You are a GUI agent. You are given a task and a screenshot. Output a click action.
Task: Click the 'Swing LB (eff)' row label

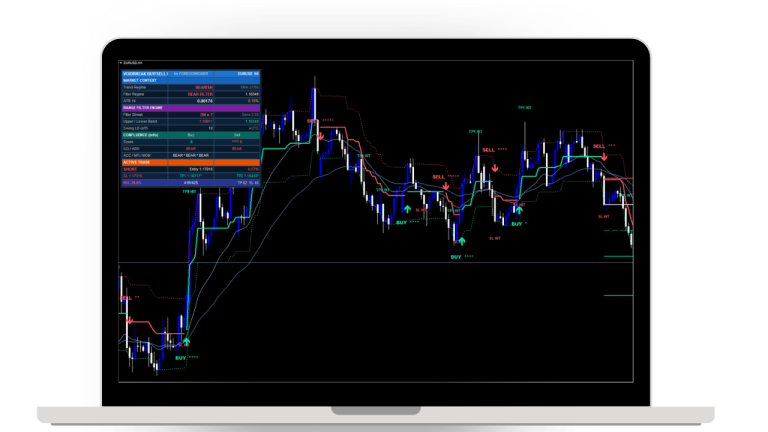pyautogui.click(x=136, y=128)
